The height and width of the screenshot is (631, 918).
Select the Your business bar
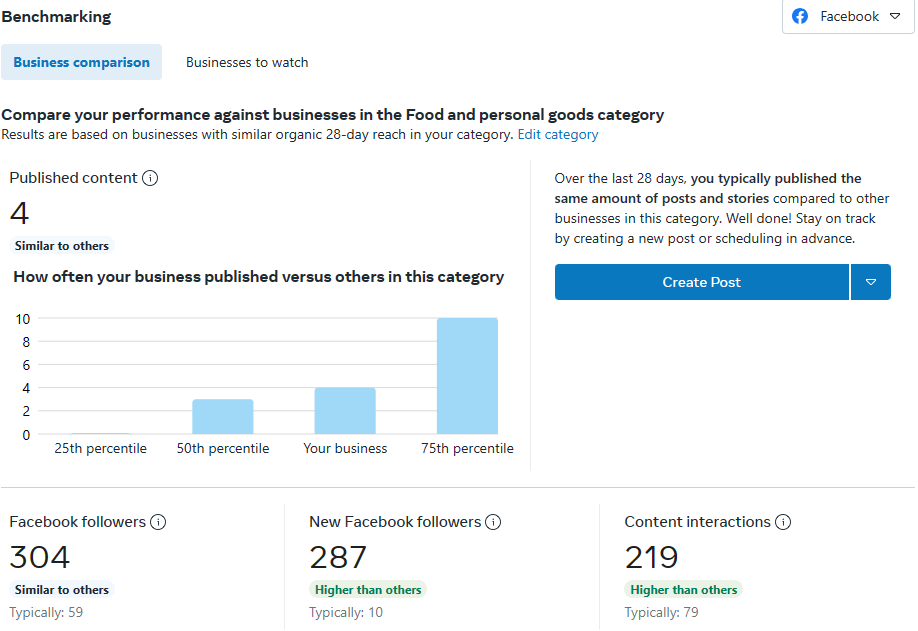click(x=345, y=411)
